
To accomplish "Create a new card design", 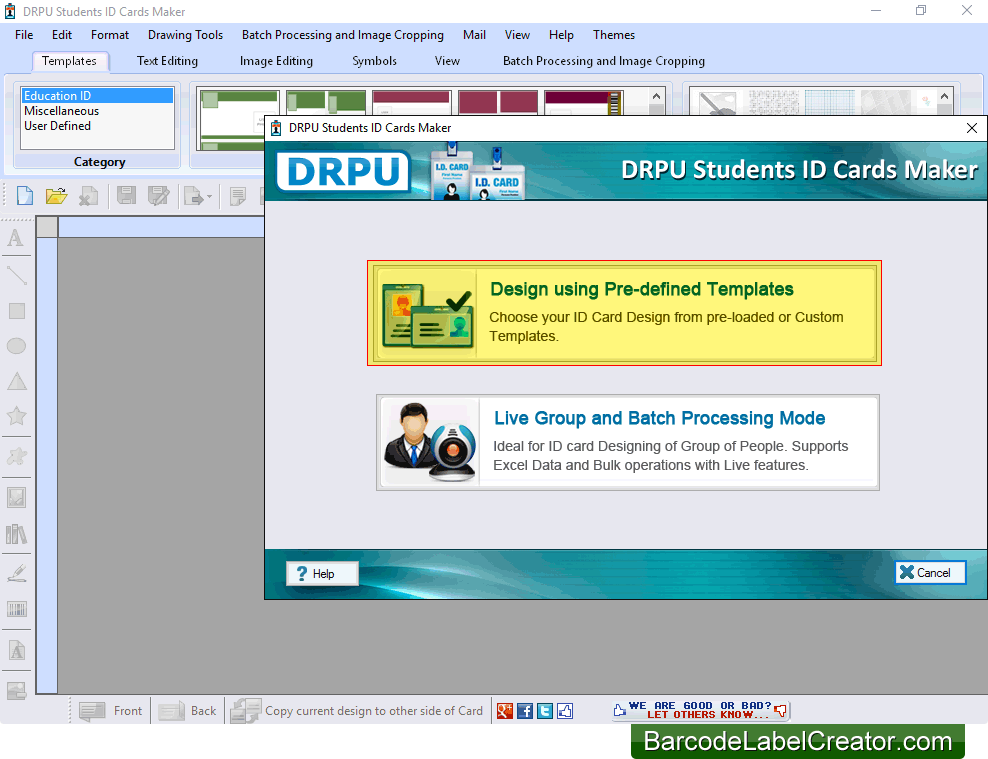I will click(x=24, y=195).
